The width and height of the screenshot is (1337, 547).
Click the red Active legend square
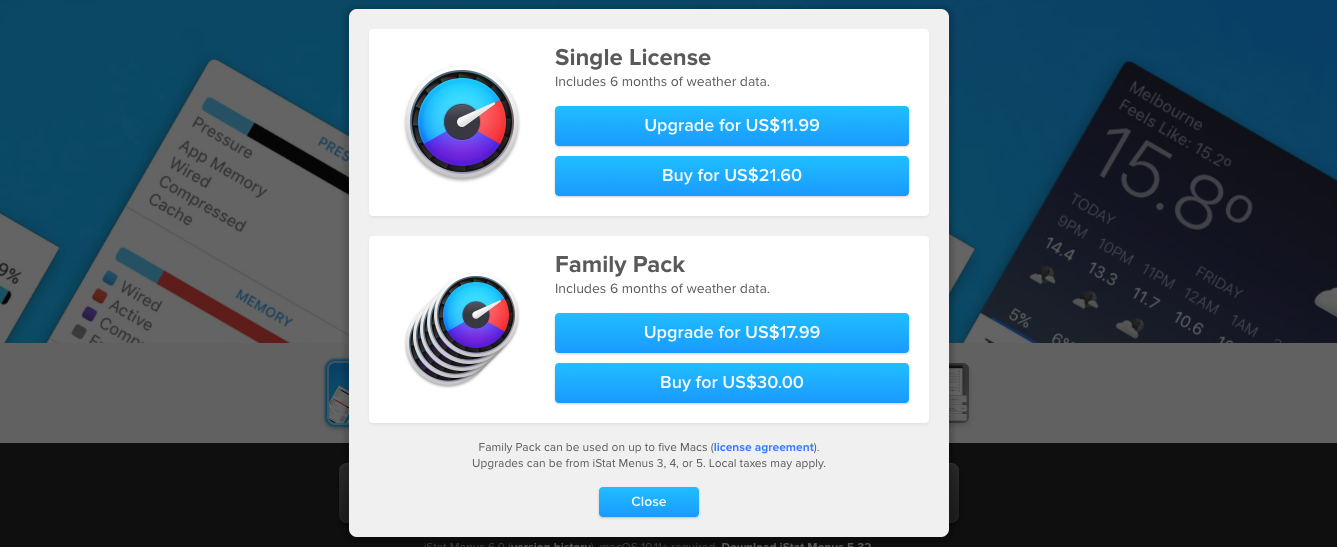[x=99, y=296]
